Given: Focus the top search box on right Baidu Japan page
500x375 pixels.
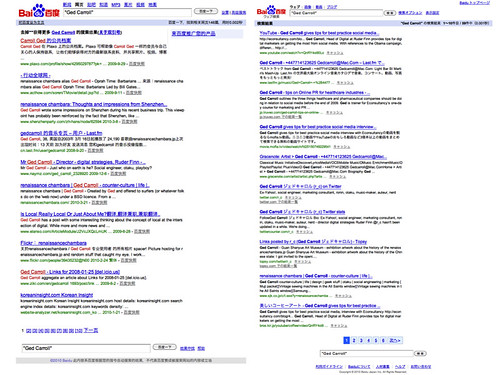Looking at the screenshot, I should tap(336, 13).
